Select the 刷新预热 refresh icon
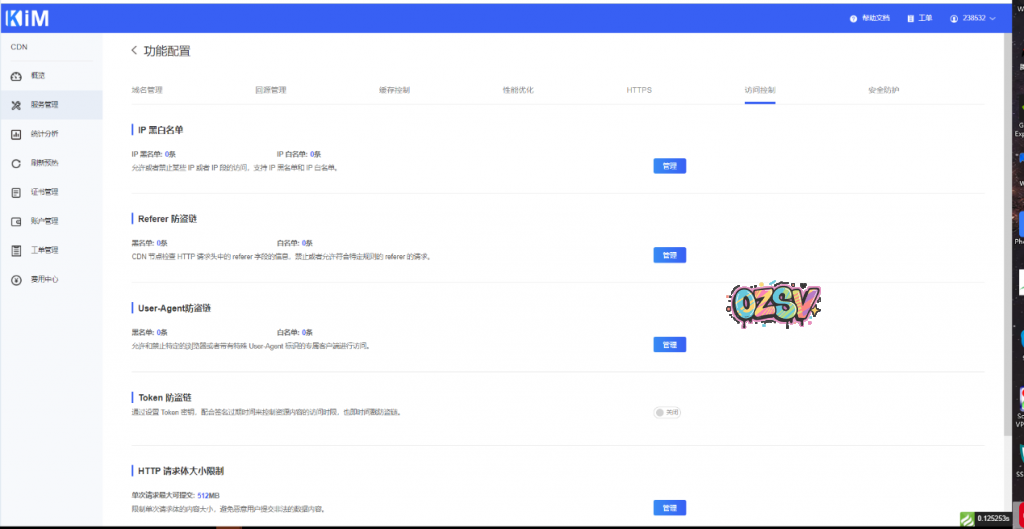The height and width of the screenshot is (529, 1024). pyautogui.click(x=16, y=163)
